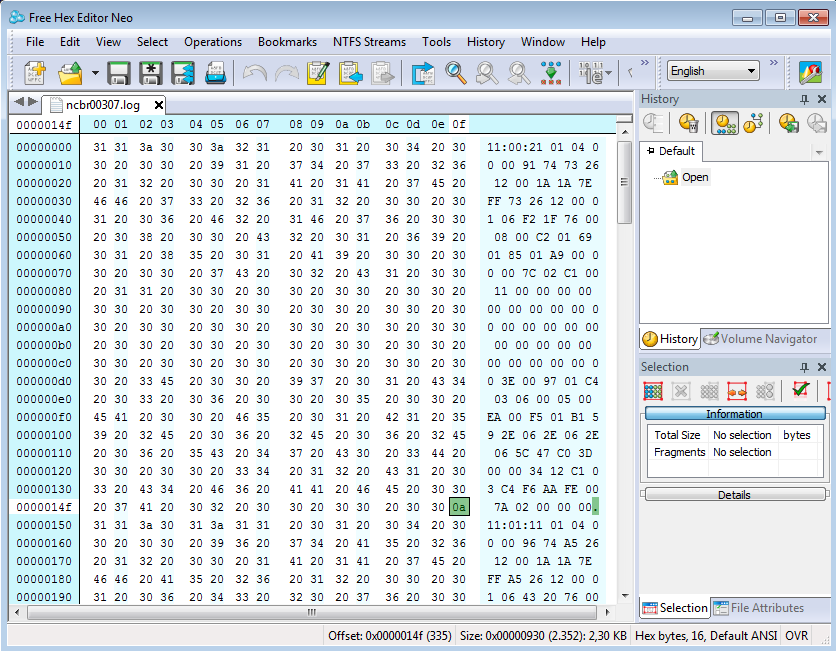Create a new file with the toolbar icon
The image size is (836, 651).
point(35,73)
